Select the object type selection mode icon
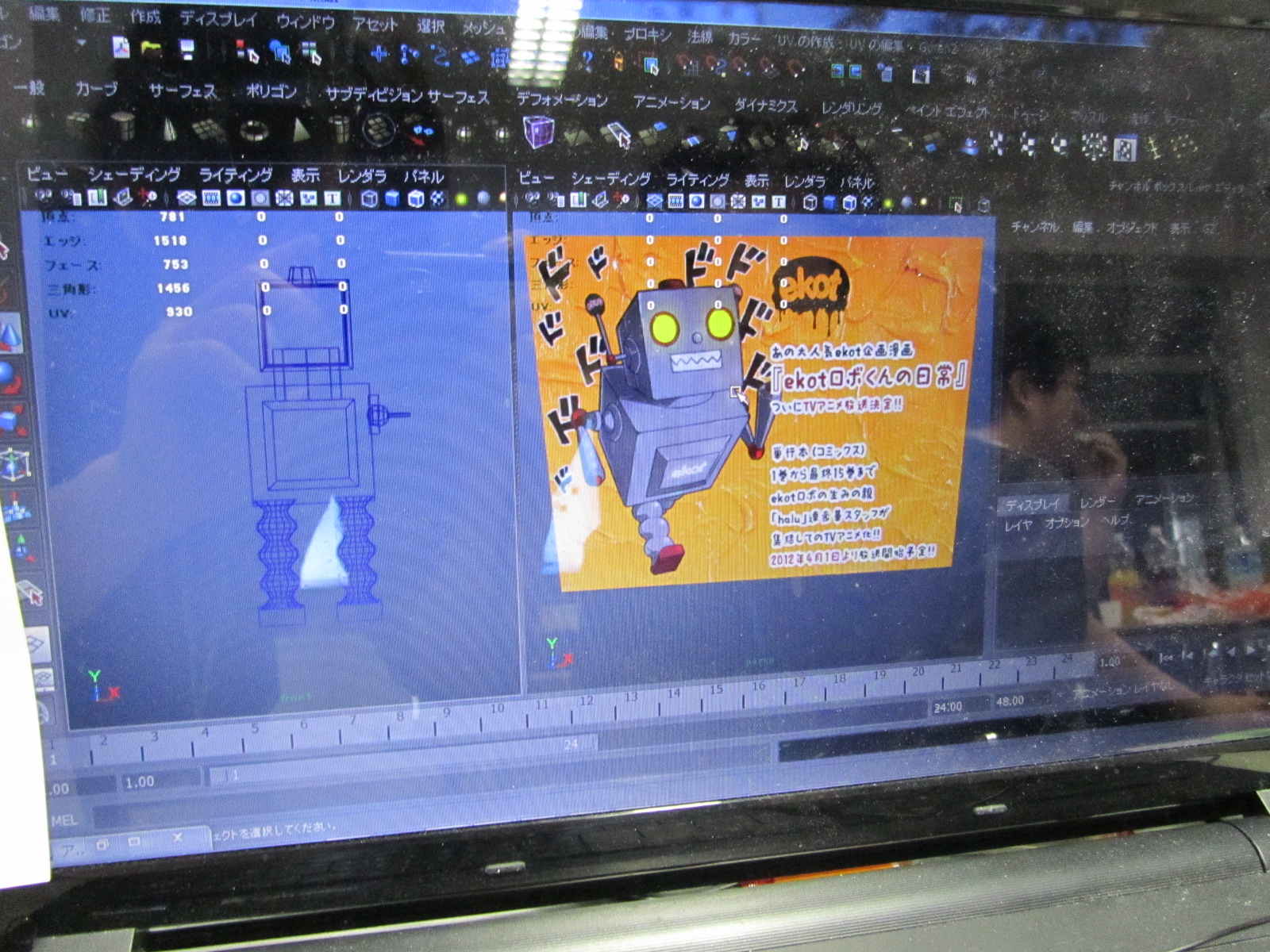The image size is (1270, 952). 280,52
